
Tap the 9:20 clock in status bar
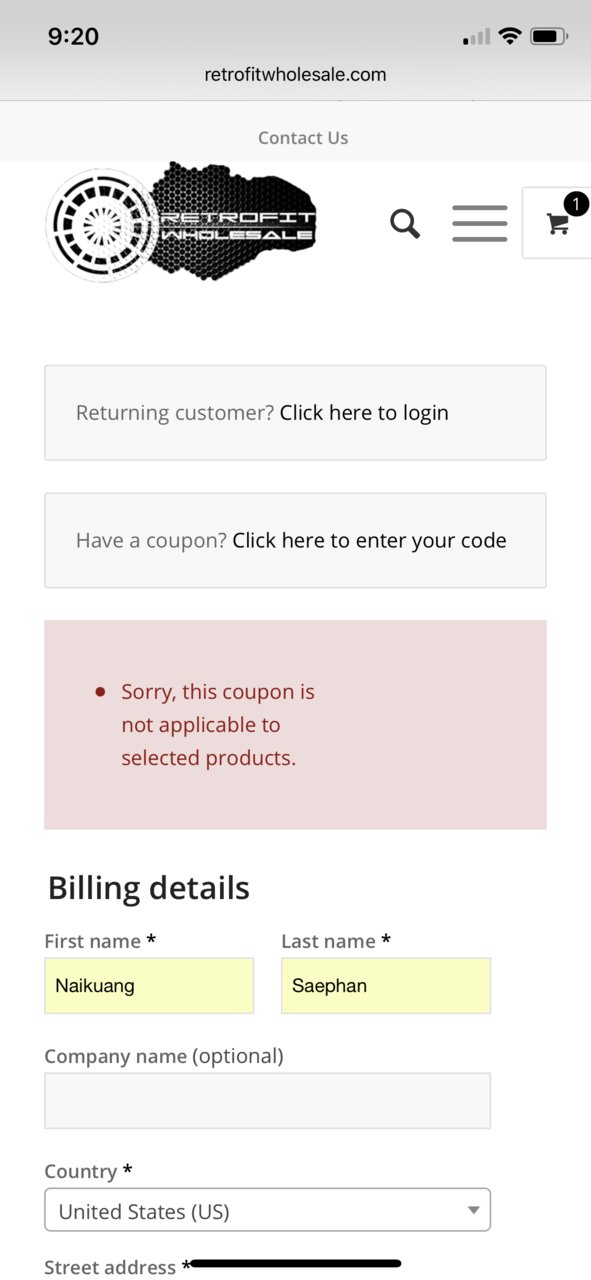tap(73, 37)
